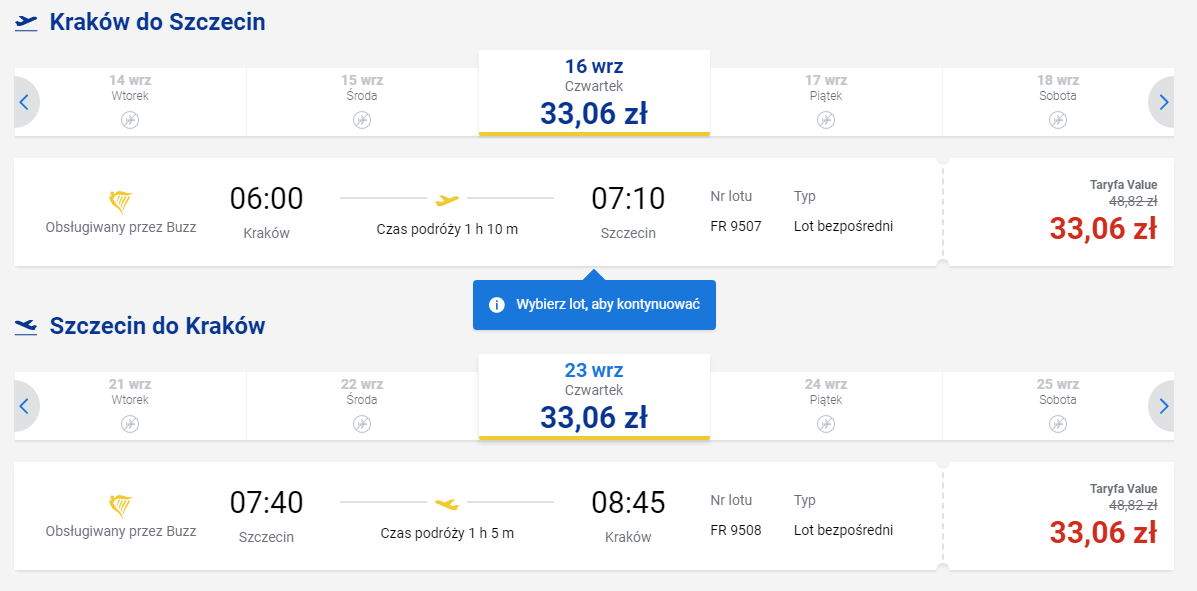Click Czas podróży 1 h 5 m
The width and height of the screenshot is (1197, 591).
(447, 532)
